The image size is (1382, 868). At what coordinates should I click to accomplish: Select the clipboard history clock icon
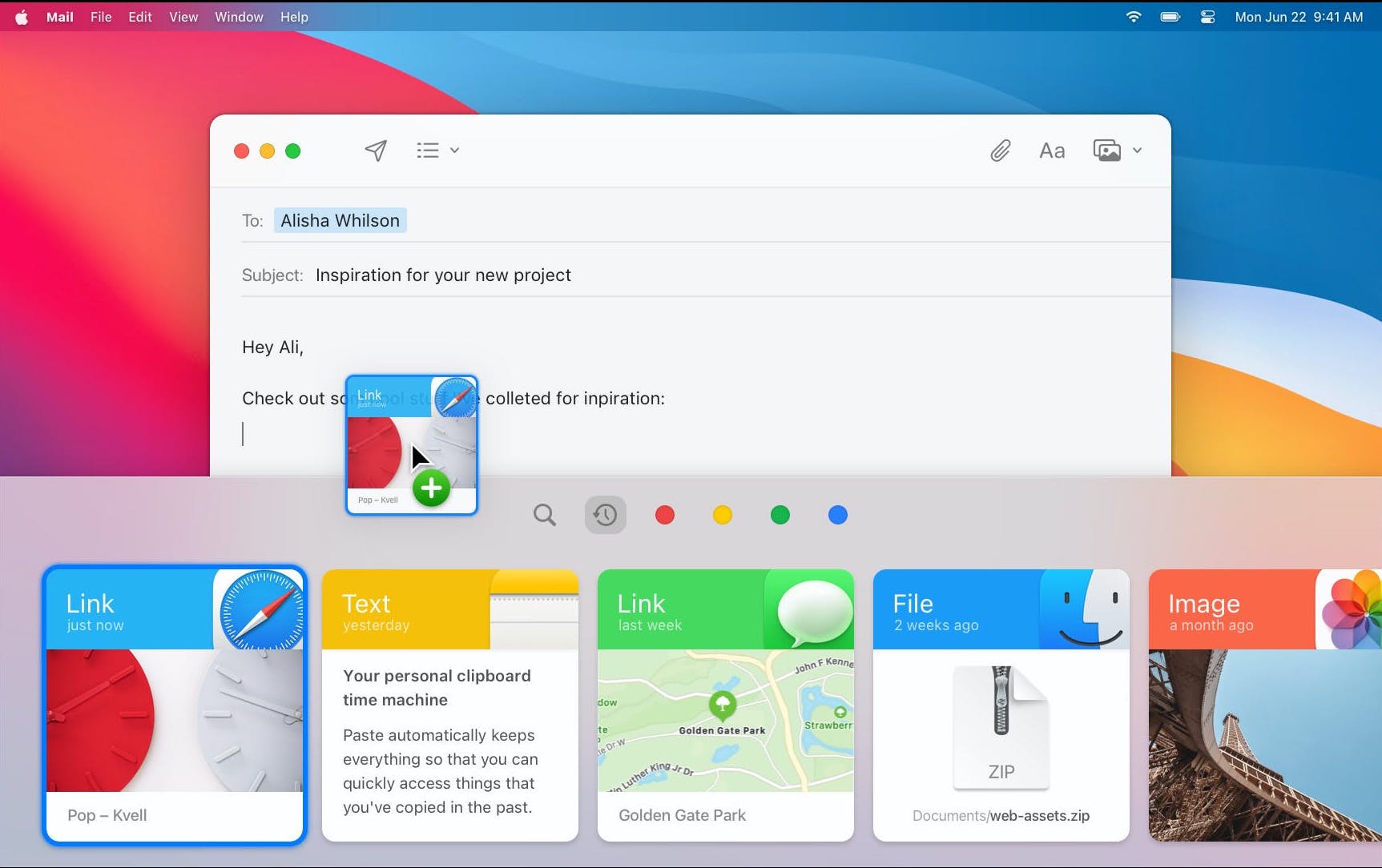pos(605,515)
